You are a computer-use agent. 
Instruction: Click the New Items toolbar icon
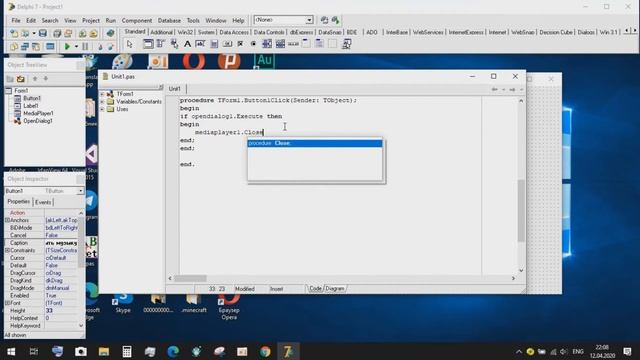[x=14, y=33]
